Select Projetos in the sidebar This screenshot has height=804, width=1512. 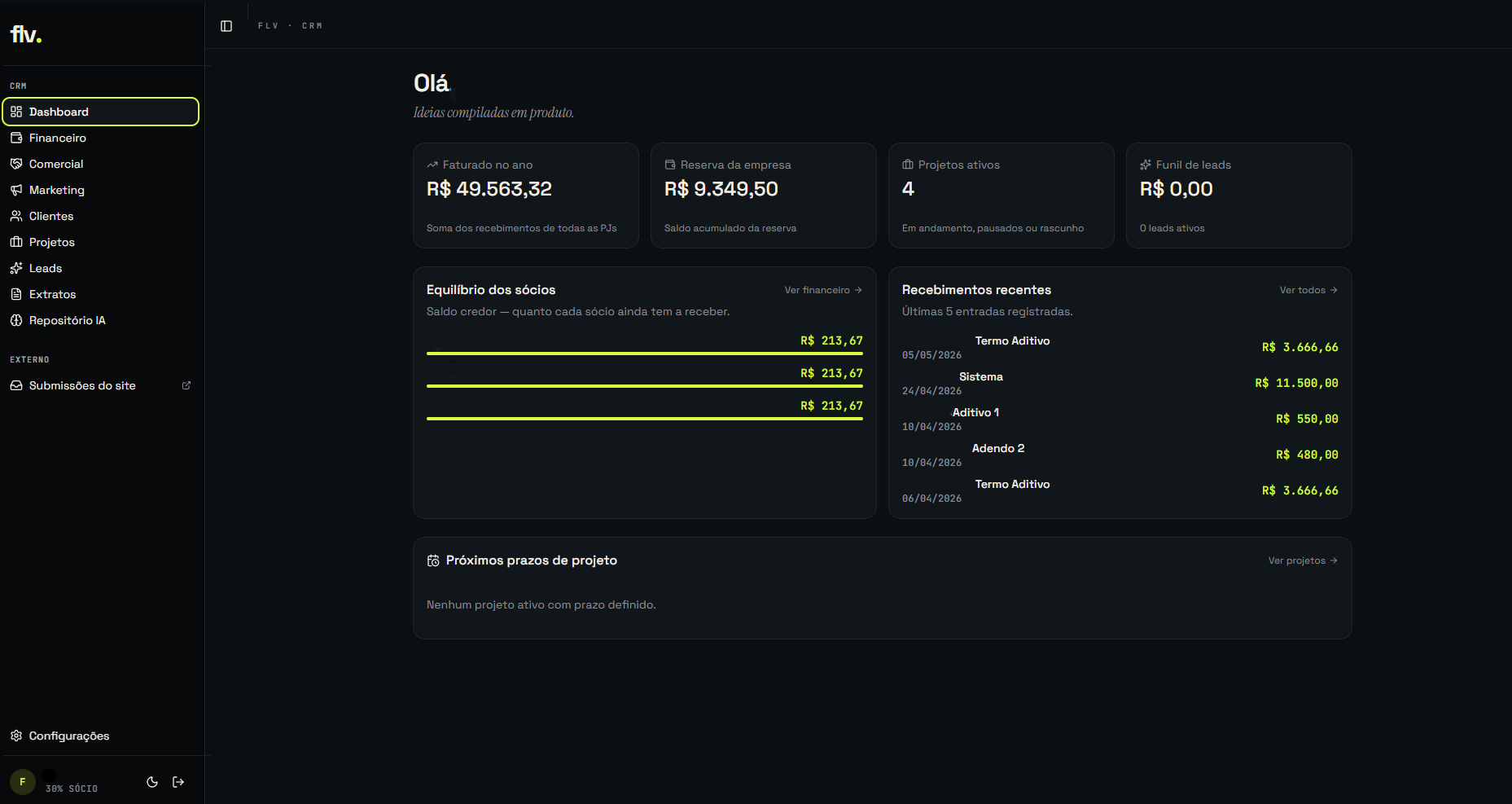click(x=101, y=242)
